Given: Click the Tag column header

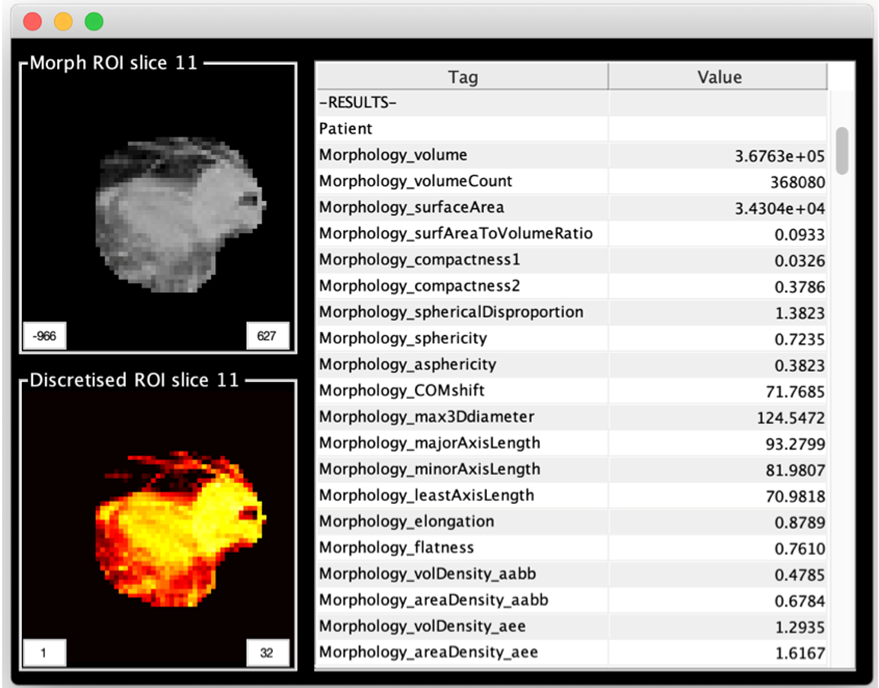Looking at the screenshot, I should [462, 77].
